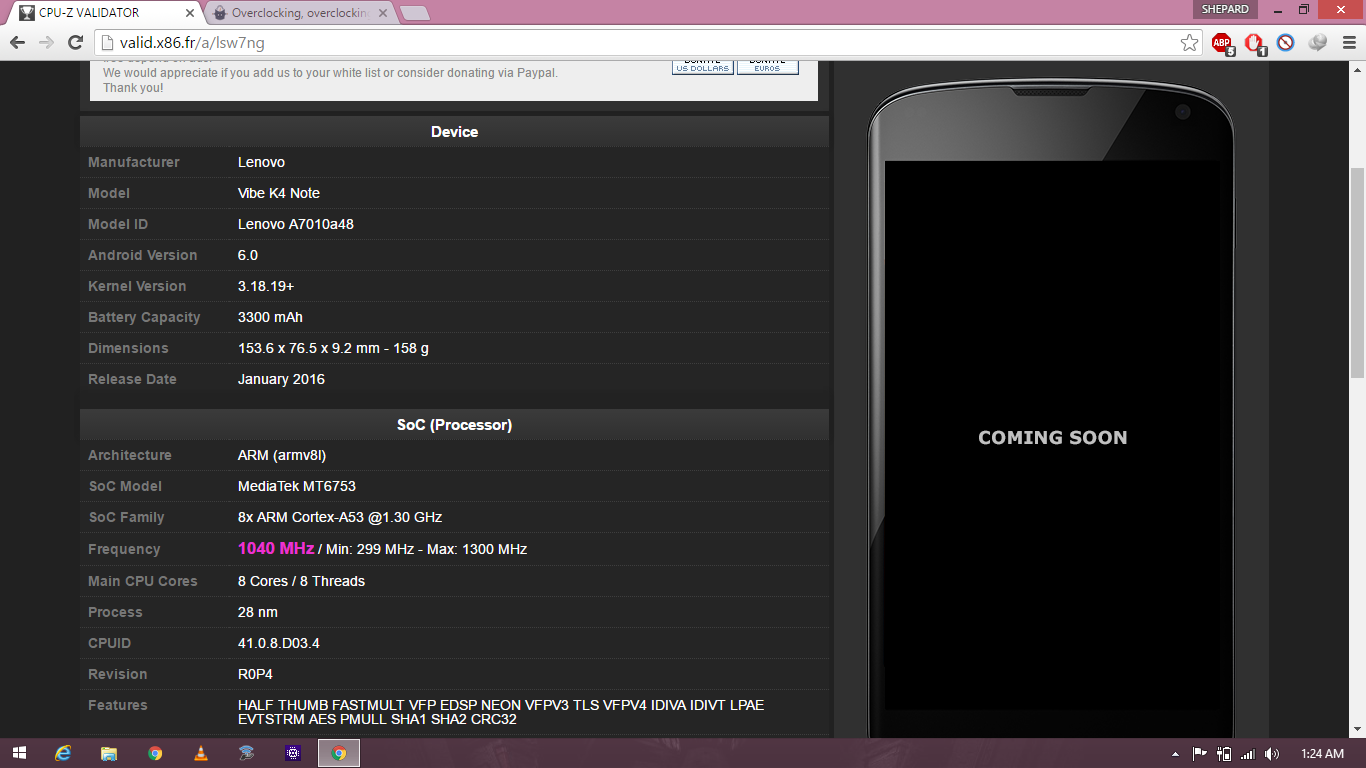Click the 1:24 AM system clock
The width and height of the screenshot is (1366, 768).
(x=1323, y=754)
